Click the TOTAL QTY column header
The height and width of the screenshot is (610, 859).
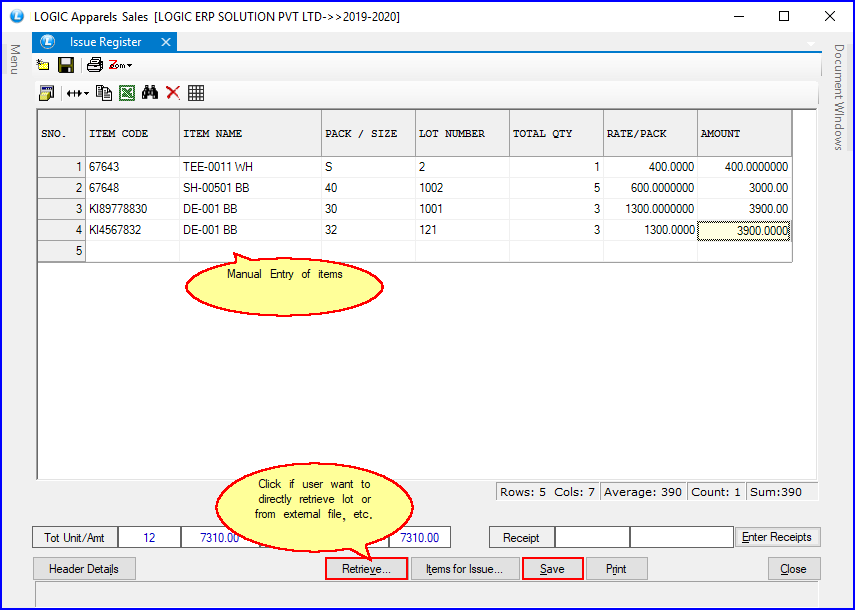point(557,133)
